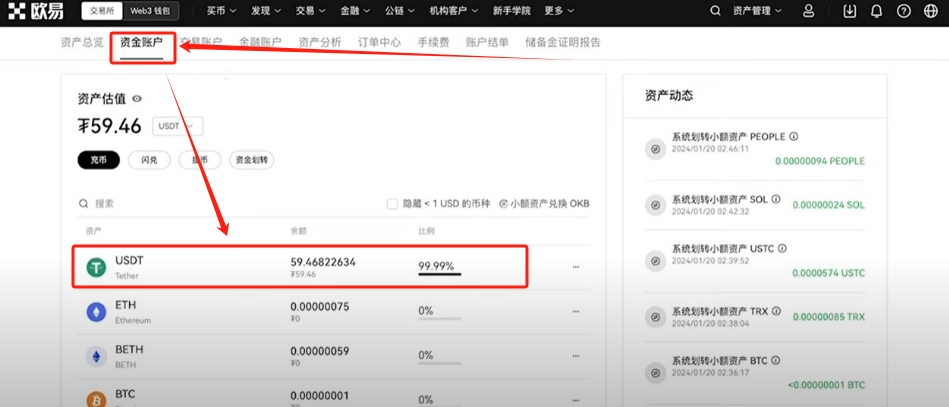Click the USDT Tether coin icon
Viewport: 949px width, 407px height.
click(x=96, y=267)
